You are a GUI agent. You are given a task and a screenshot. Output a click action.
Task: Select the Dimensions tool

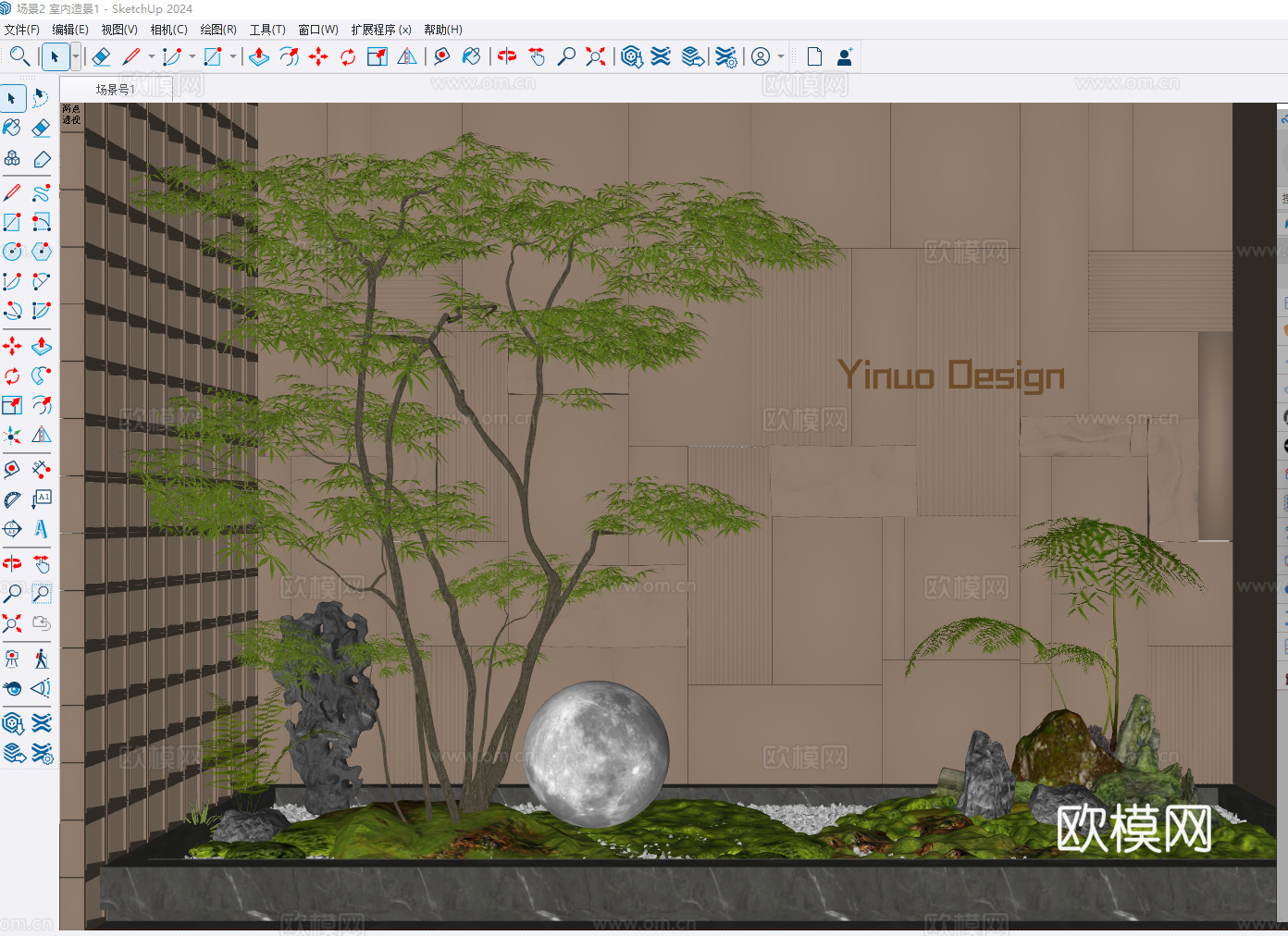coord(41,469)
